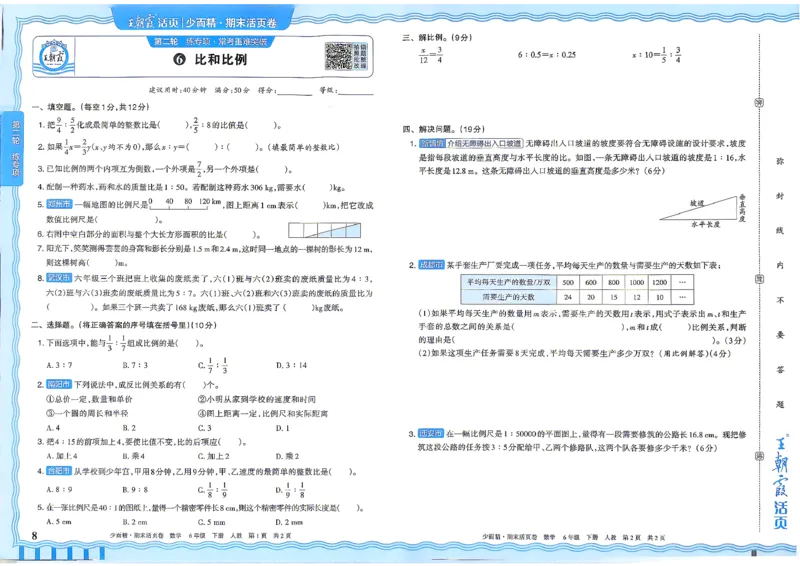The image size is (800, 566).
Task: Click the map scale bar 0 40 80 120 km
Action: [186, 204]
